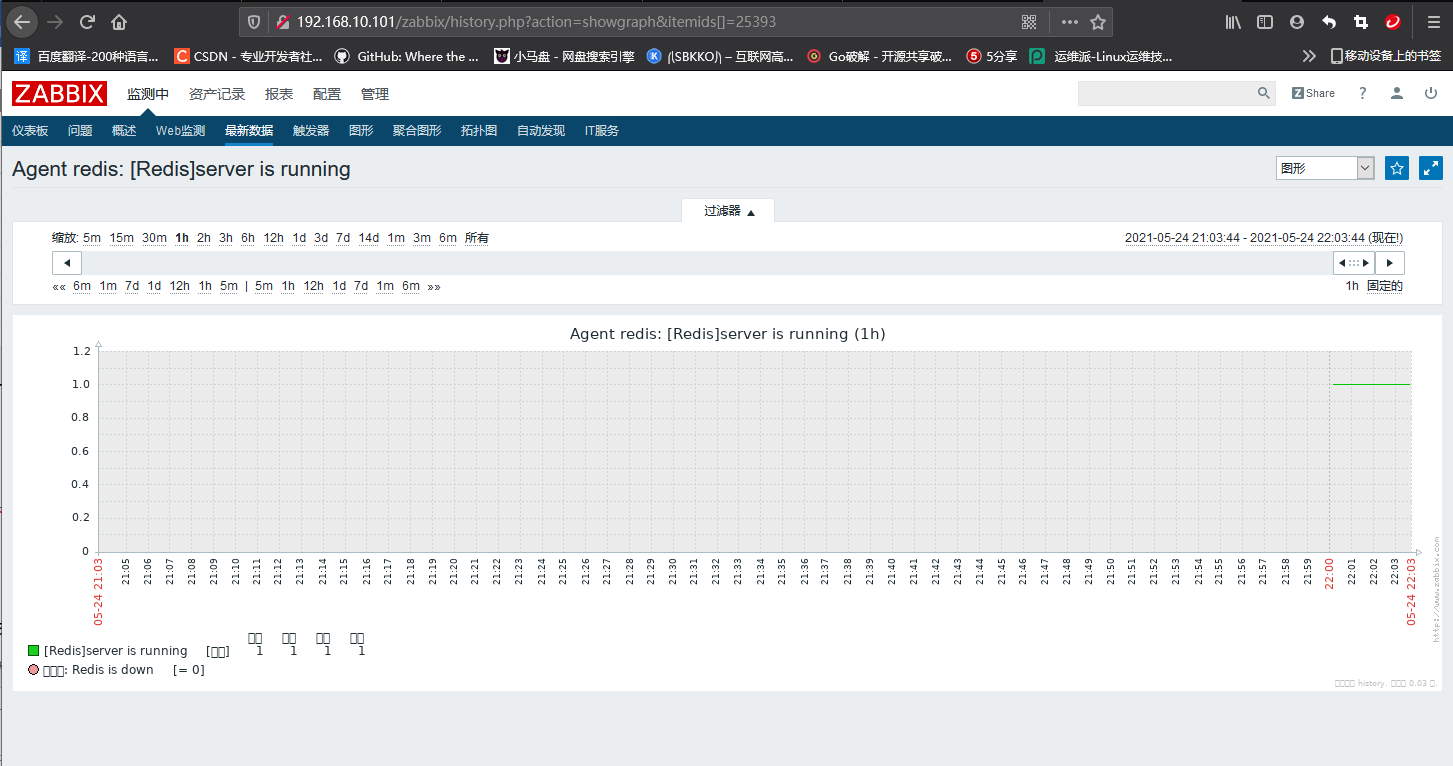Open the page actions three-dot menu

(1069, 21)
